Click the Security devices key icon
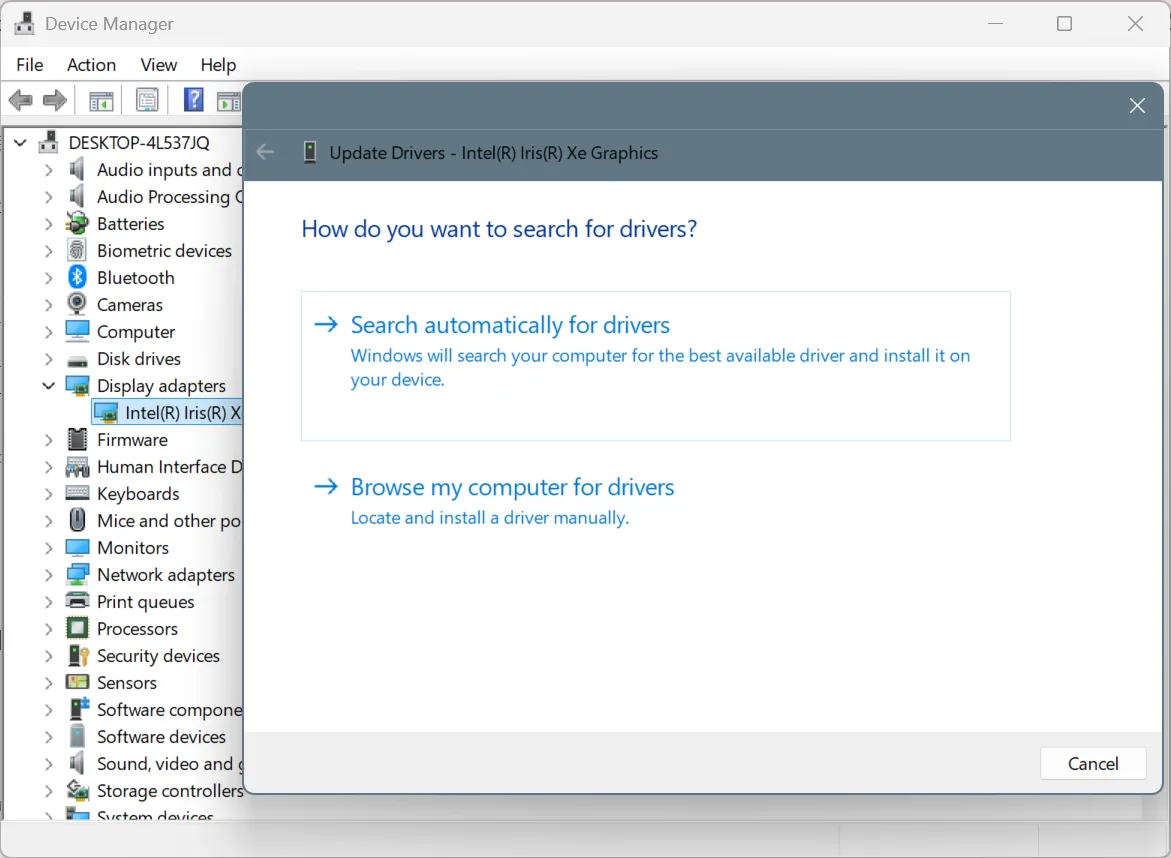This screenshot has height=858, width=1171. coord(78,655)
